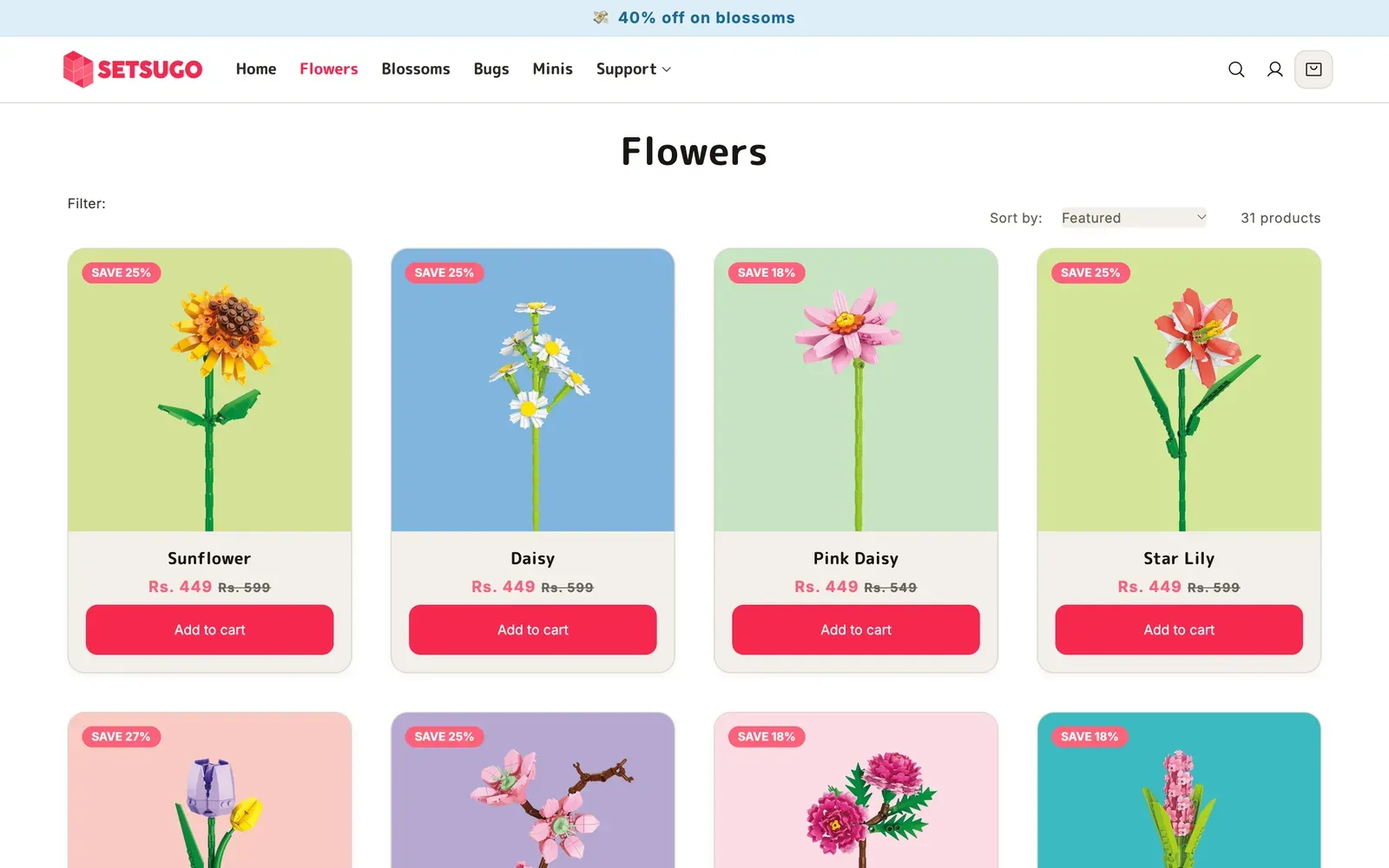Open the Bugs menu item
Viewport: 1389px width, 868px height.
point(491,69)
